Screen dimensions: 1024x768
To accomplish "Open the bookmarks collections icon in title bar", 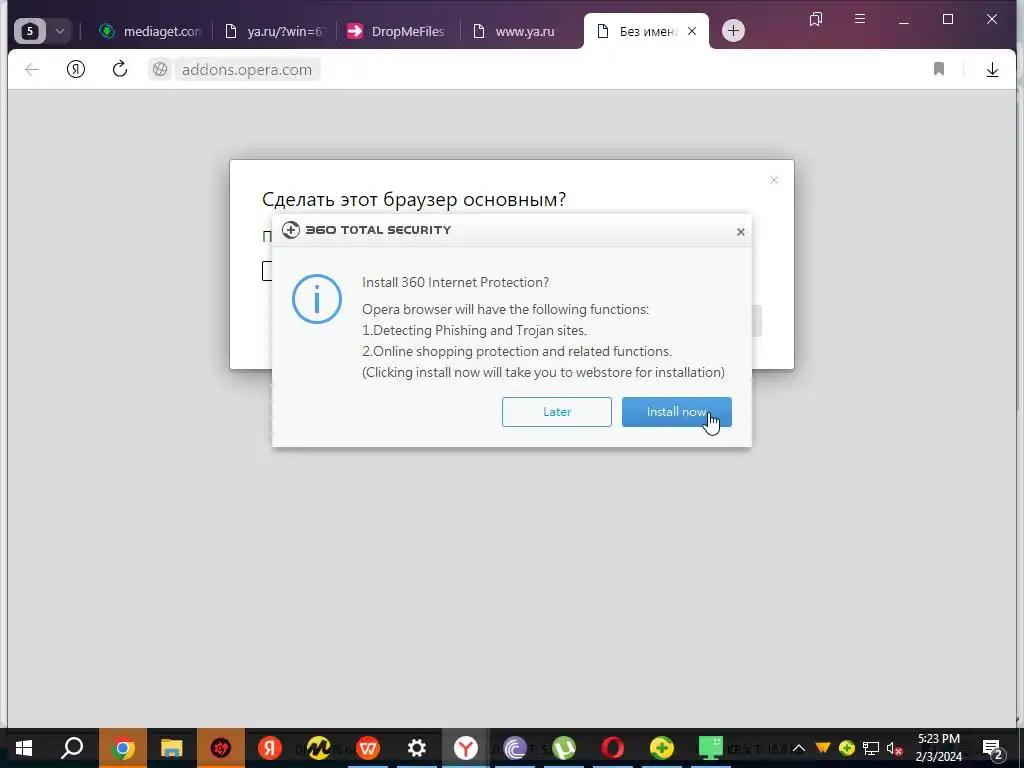I will (816, 19).
